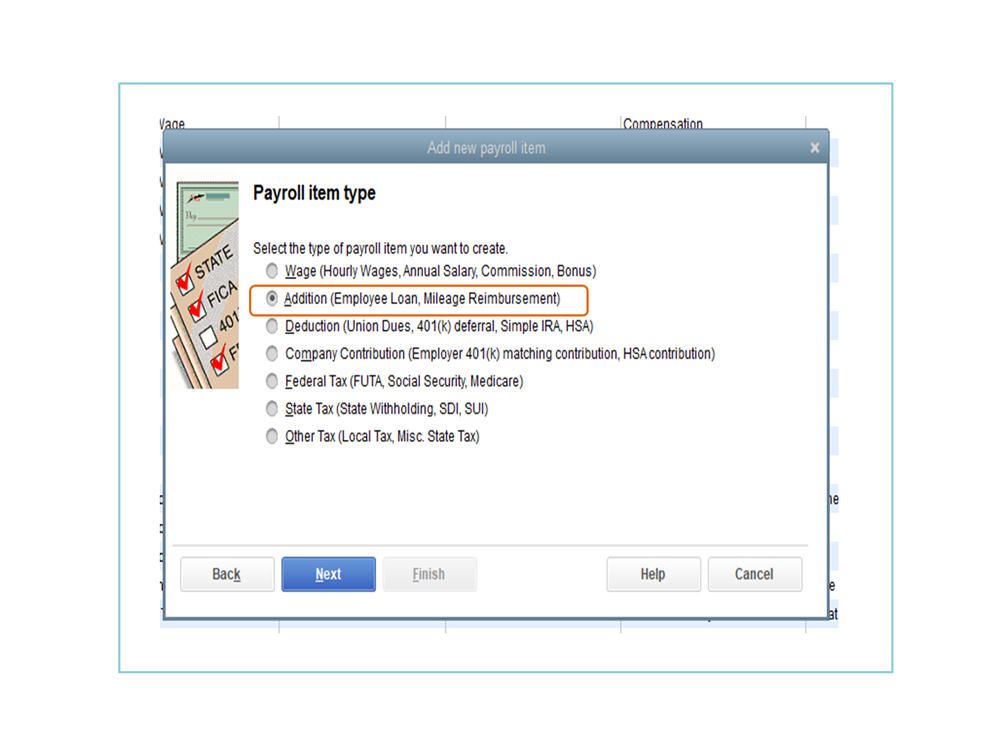Image resolution: width=999 pixels, height=749 pixels.
Task: Click the greyed-out Finish button
Action: coord(429,574)
